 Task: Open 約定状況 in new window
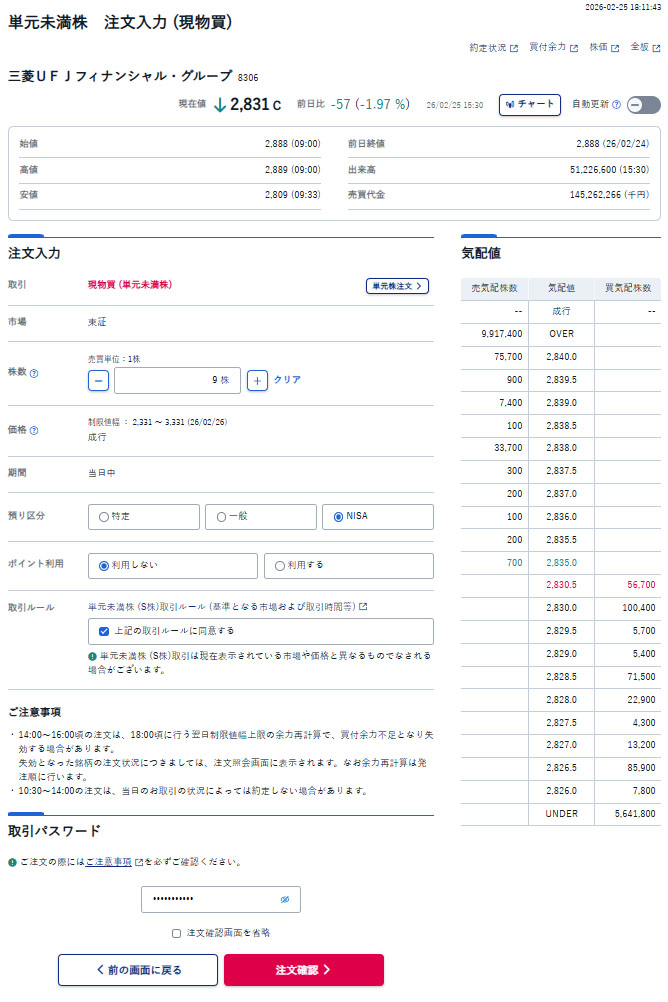[x=493, y=48]
